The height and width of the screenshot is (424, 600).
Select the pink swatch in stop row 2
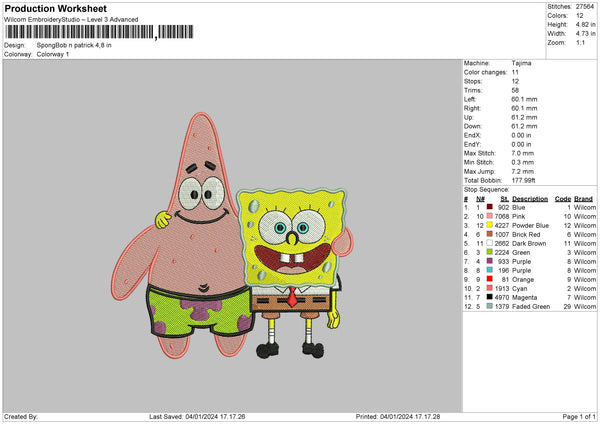[x=489, y=216]
